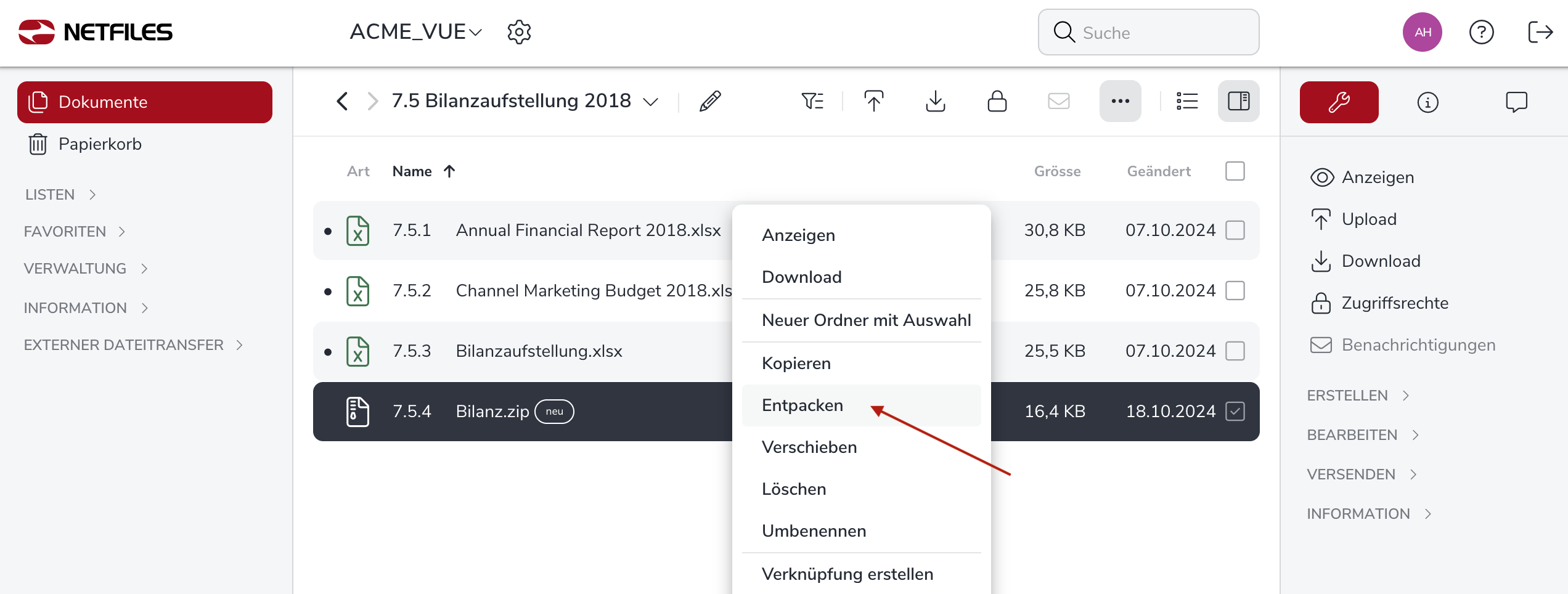Choose Entpacken from the context menu
The width and height of the screenshot is (1568, 594).
(802, 405)
